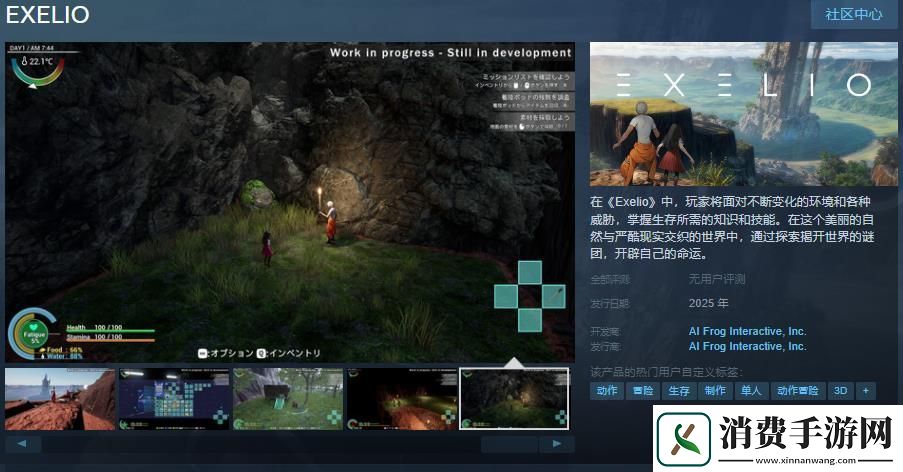Click the thumbnail strip scrollbar track

290,444
